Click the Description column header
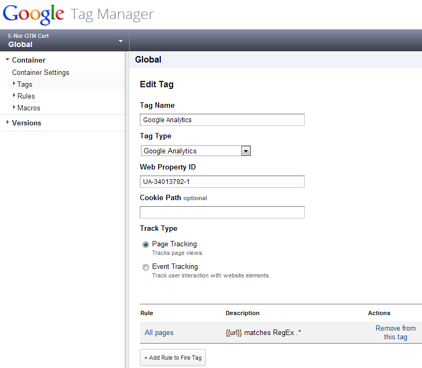422x368 pixels. [242, 313]
